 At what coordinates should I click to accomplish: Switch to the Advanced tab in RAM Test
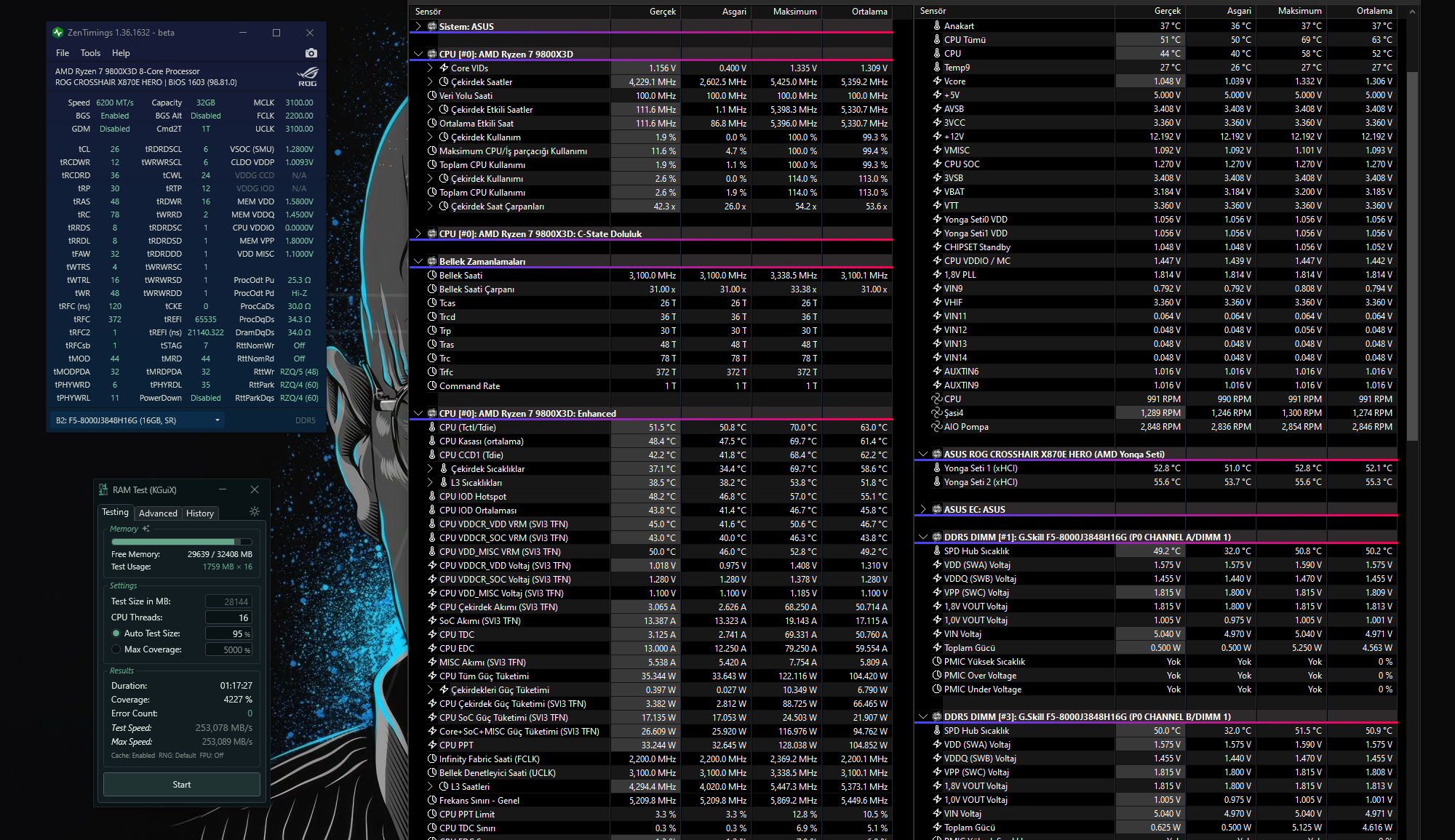click(x=158, y=513)
